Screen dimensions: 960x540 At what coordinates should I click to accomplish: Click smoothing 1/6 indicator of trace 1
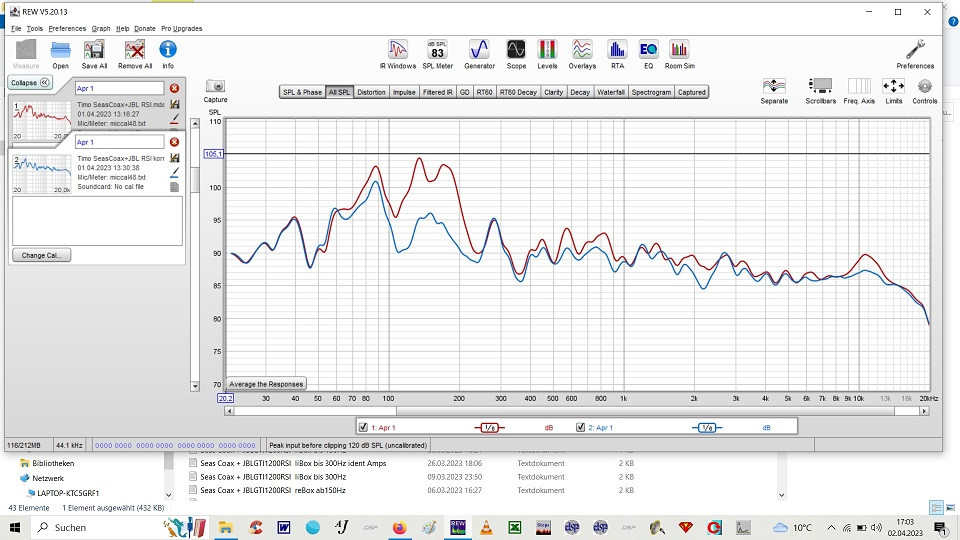pos(489,427)
